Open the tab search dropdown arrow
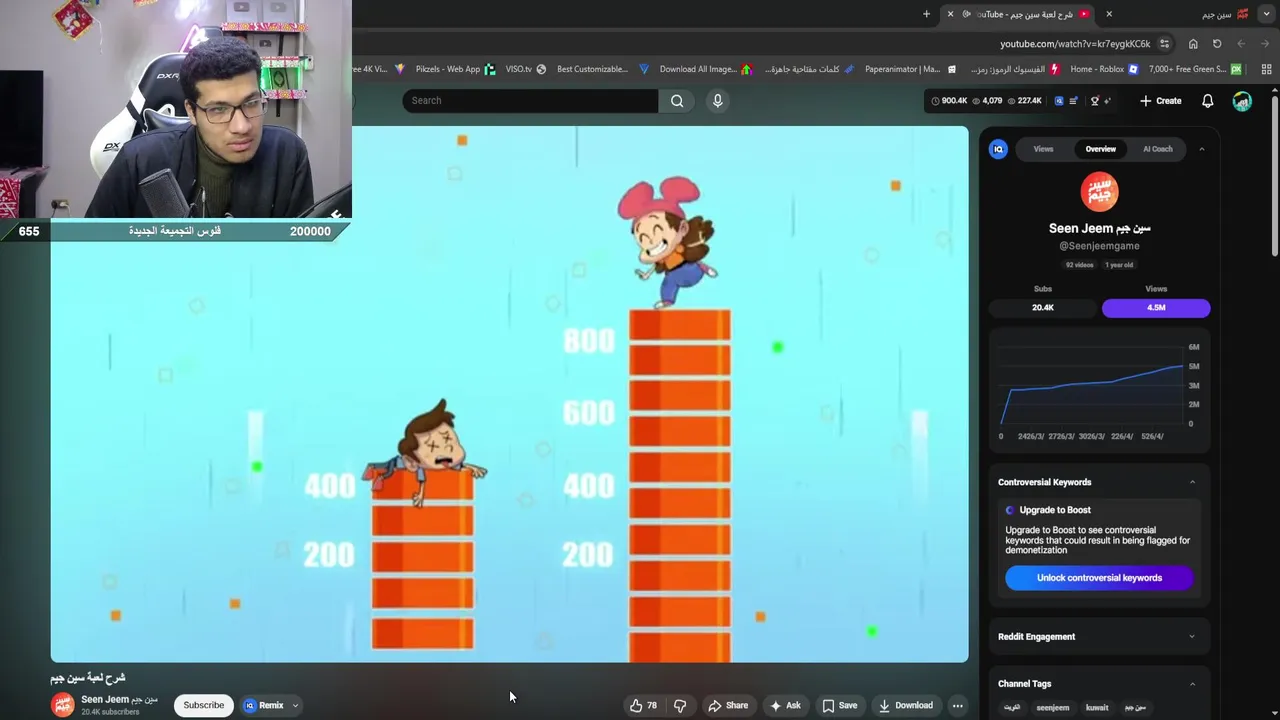 [1268, 14]
